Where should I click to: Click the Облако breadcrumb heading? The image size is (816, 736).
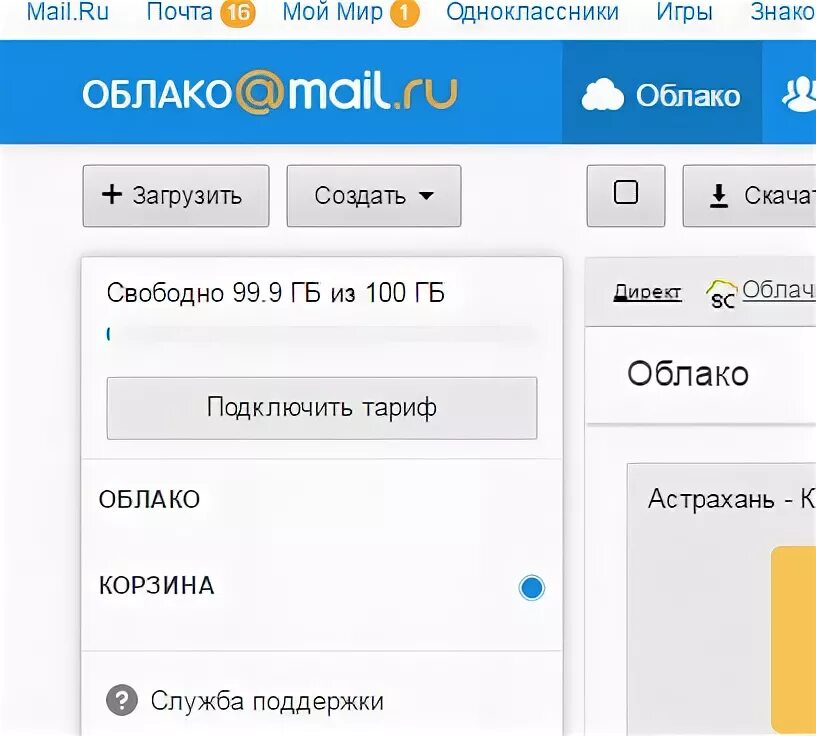[687, 374]
